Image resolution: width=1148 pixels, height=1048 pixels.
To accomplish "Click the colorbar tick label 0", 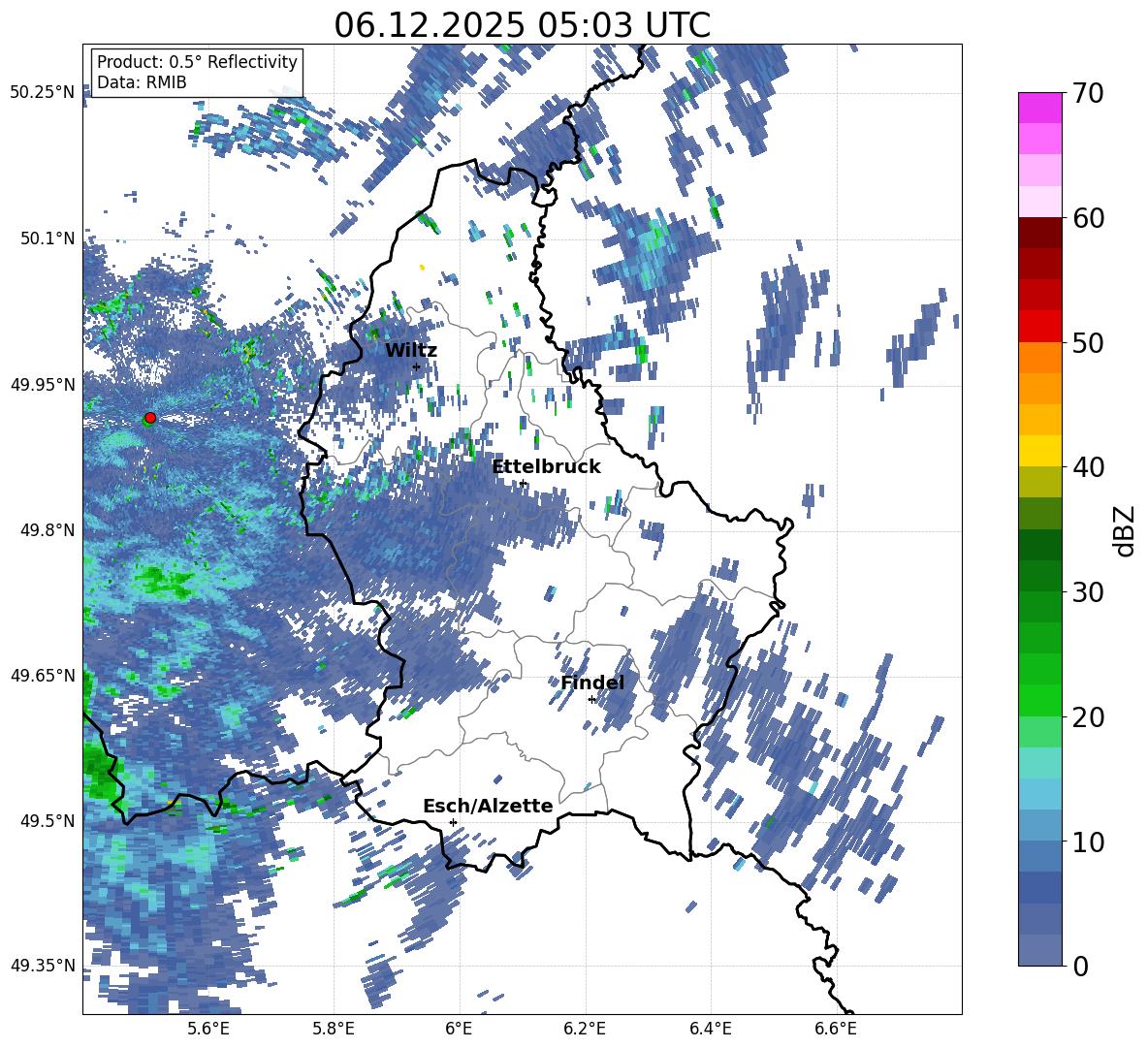I will coord(1080,966).
